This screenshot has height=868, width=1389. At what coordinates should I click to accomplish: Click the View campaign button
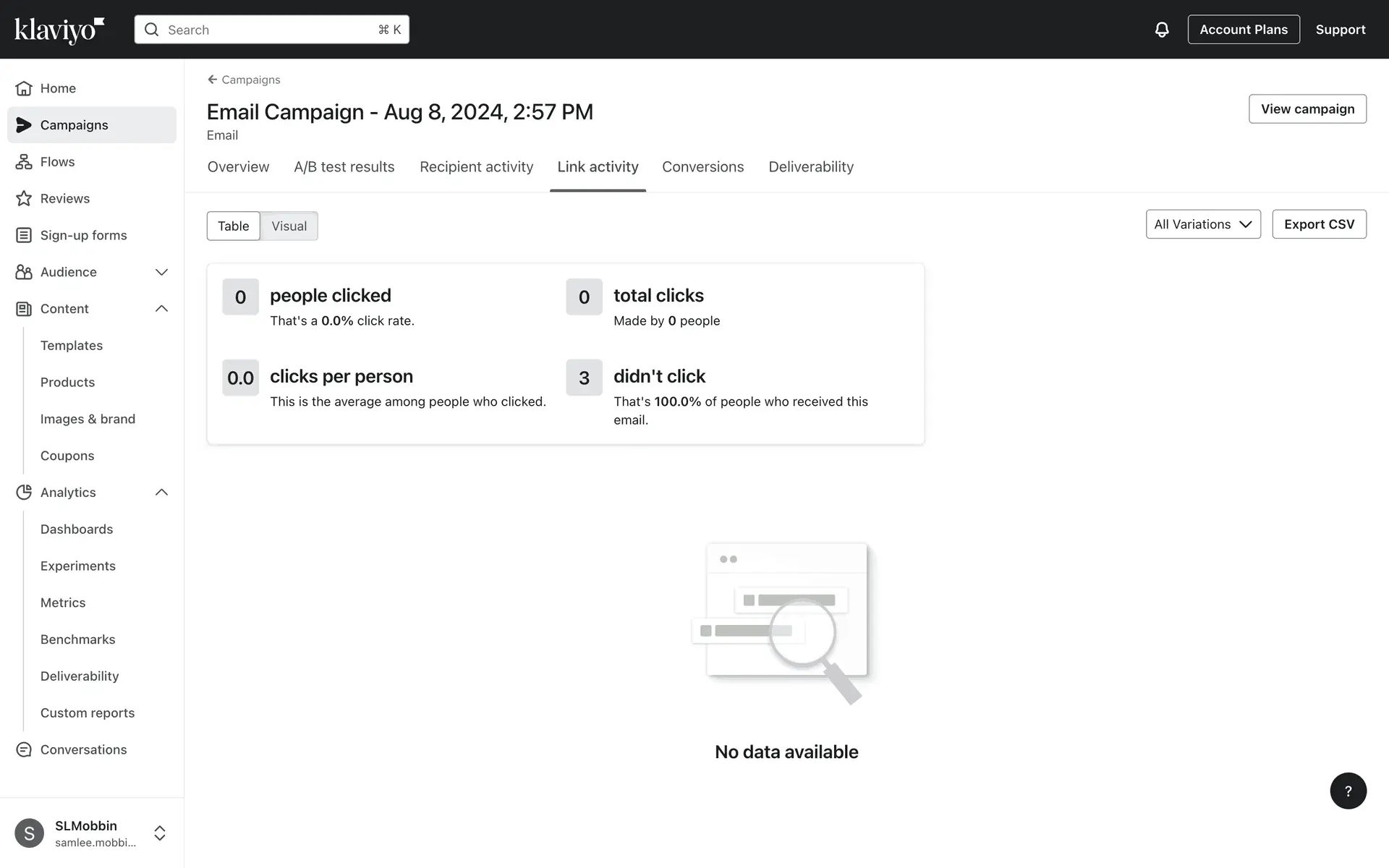click(x=1307, y=109)
